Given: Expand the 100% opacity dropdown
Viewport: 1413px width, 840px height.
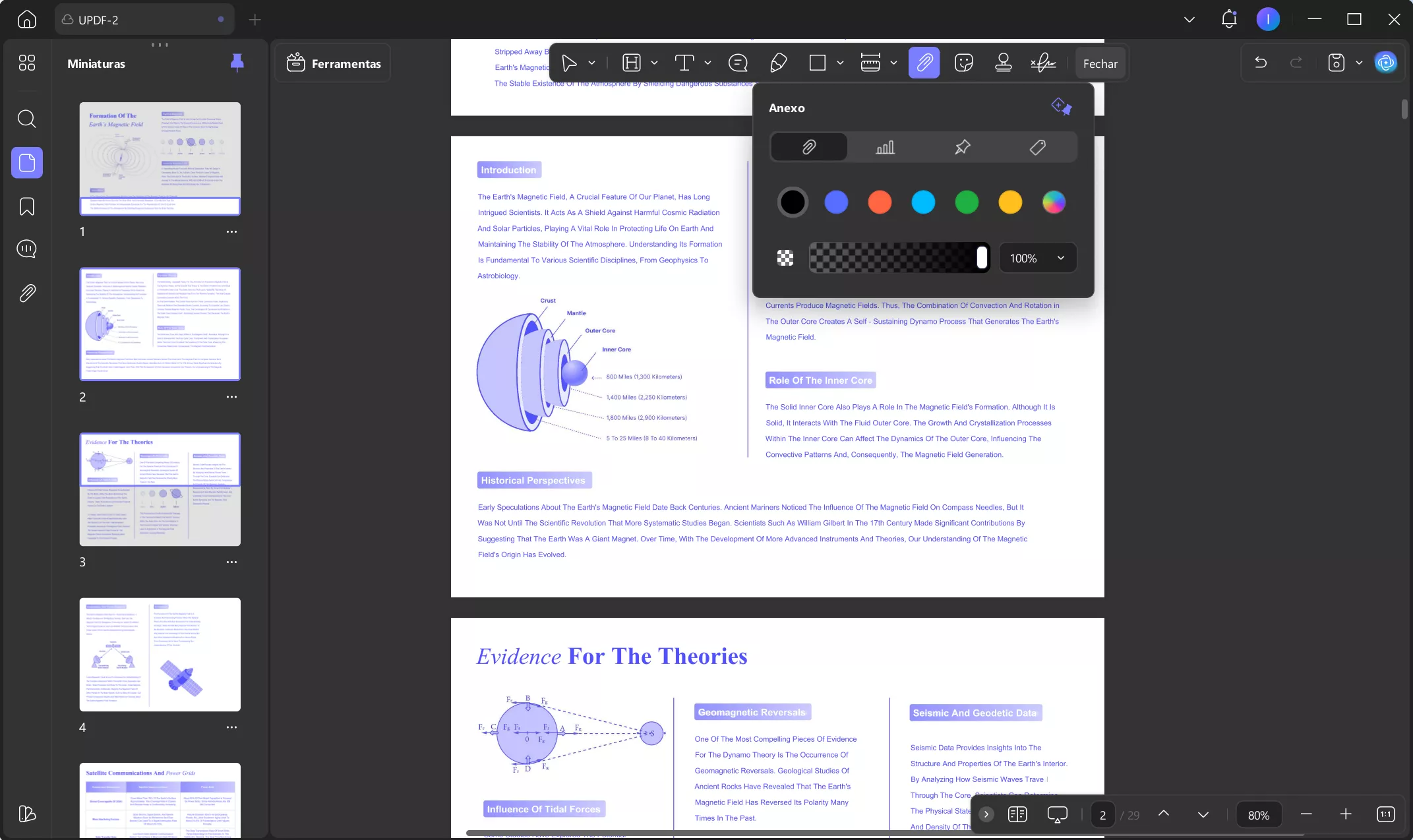Looking at the screenshot, I should [1060, 258].
